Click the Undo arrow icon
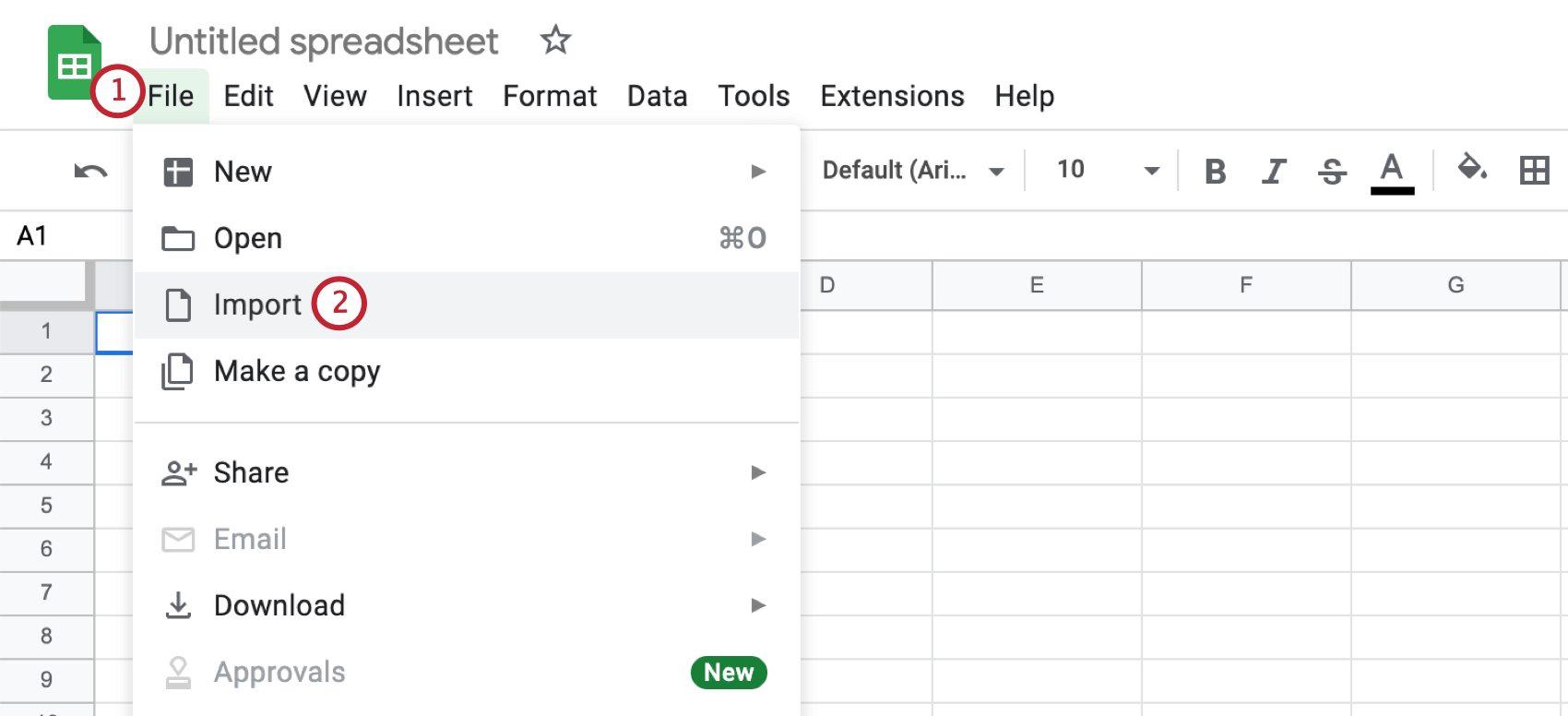 tap(90, 172)
